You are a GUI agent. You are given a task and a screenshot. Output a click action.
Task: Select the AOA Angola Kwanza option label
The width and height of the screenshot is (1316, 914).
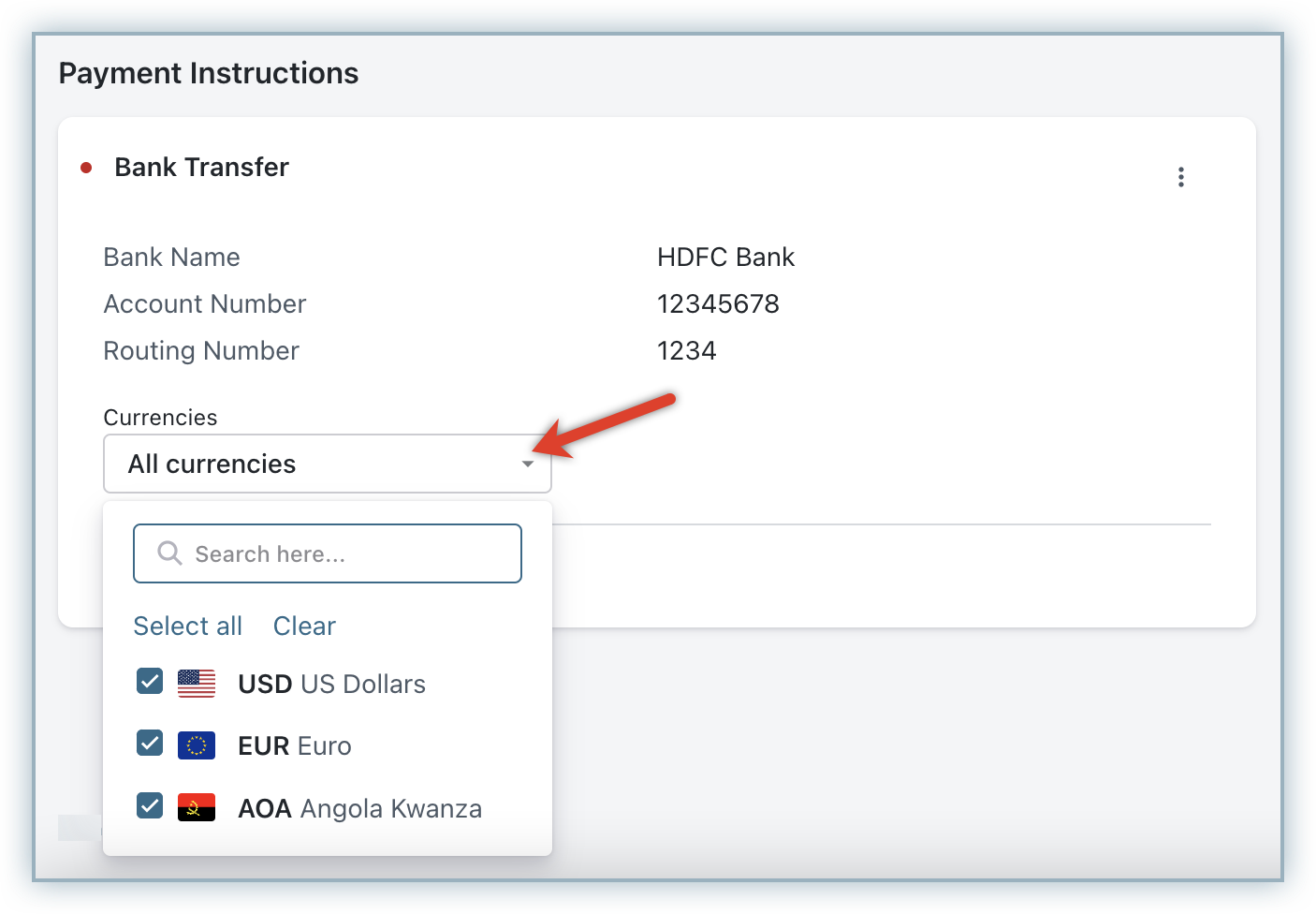click(x=359, y=808)
